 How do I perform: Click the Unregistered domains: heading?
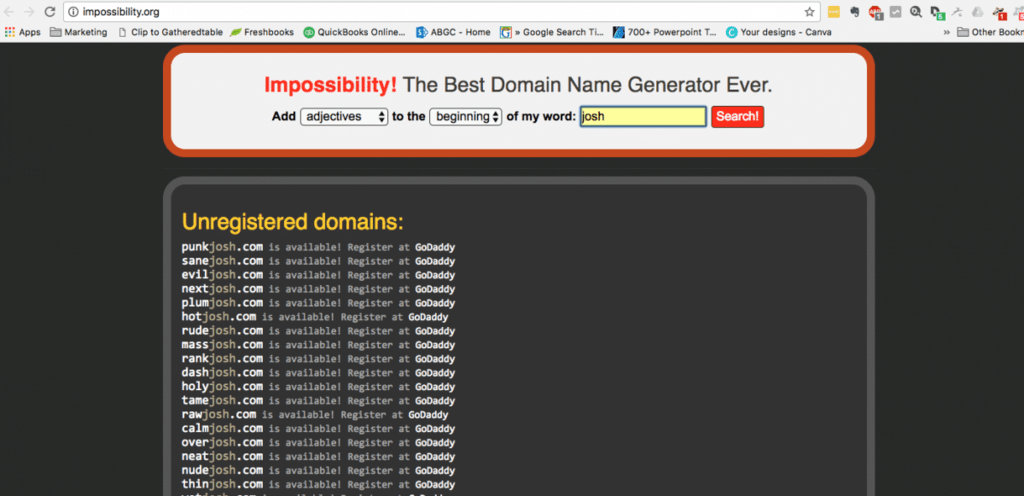tap(293, 223)
